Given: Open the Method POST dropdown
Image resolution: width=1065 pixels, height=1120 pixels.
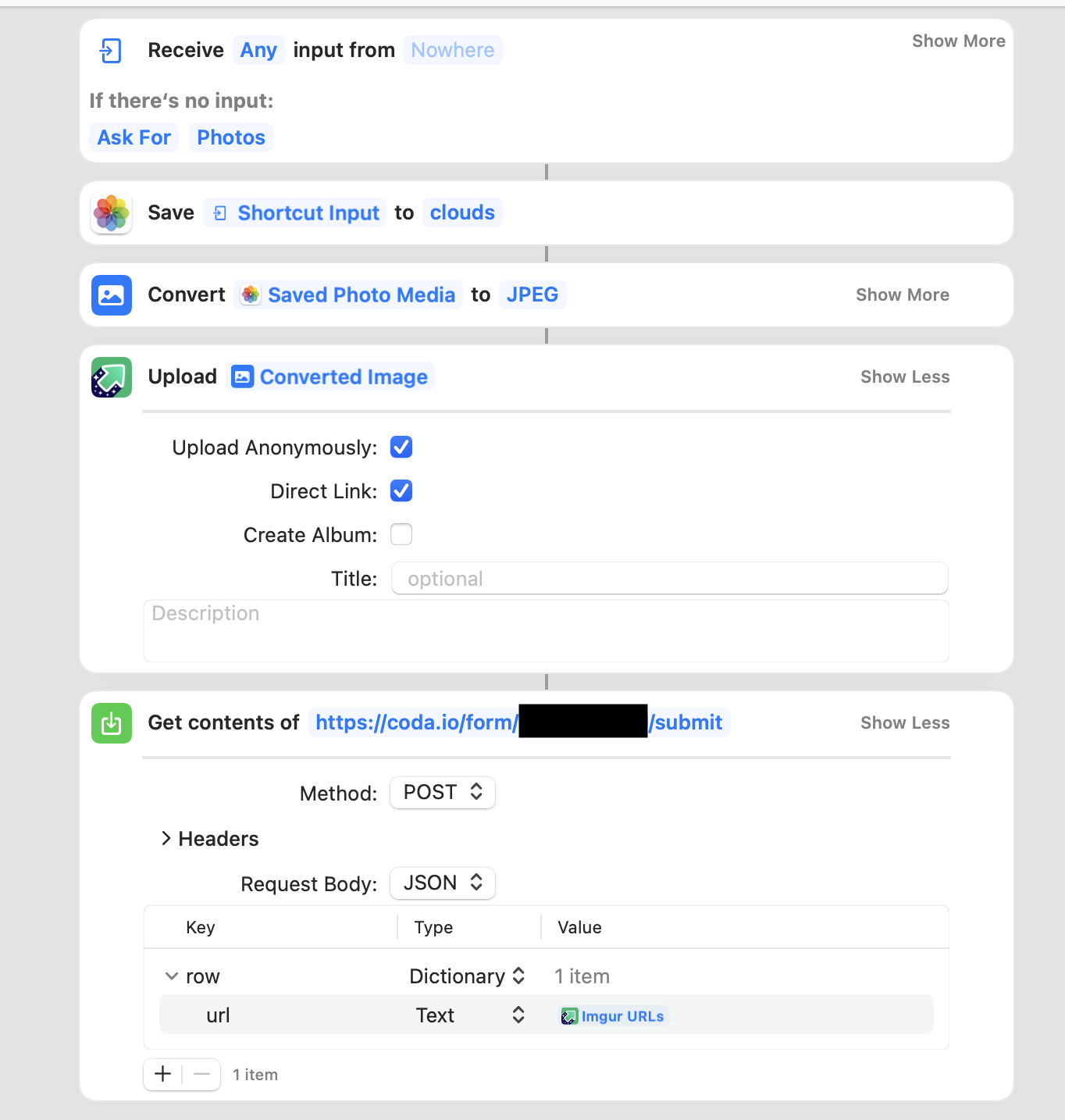Looking at the screenshot, I should pyautogui.click(x=442, y=793).
